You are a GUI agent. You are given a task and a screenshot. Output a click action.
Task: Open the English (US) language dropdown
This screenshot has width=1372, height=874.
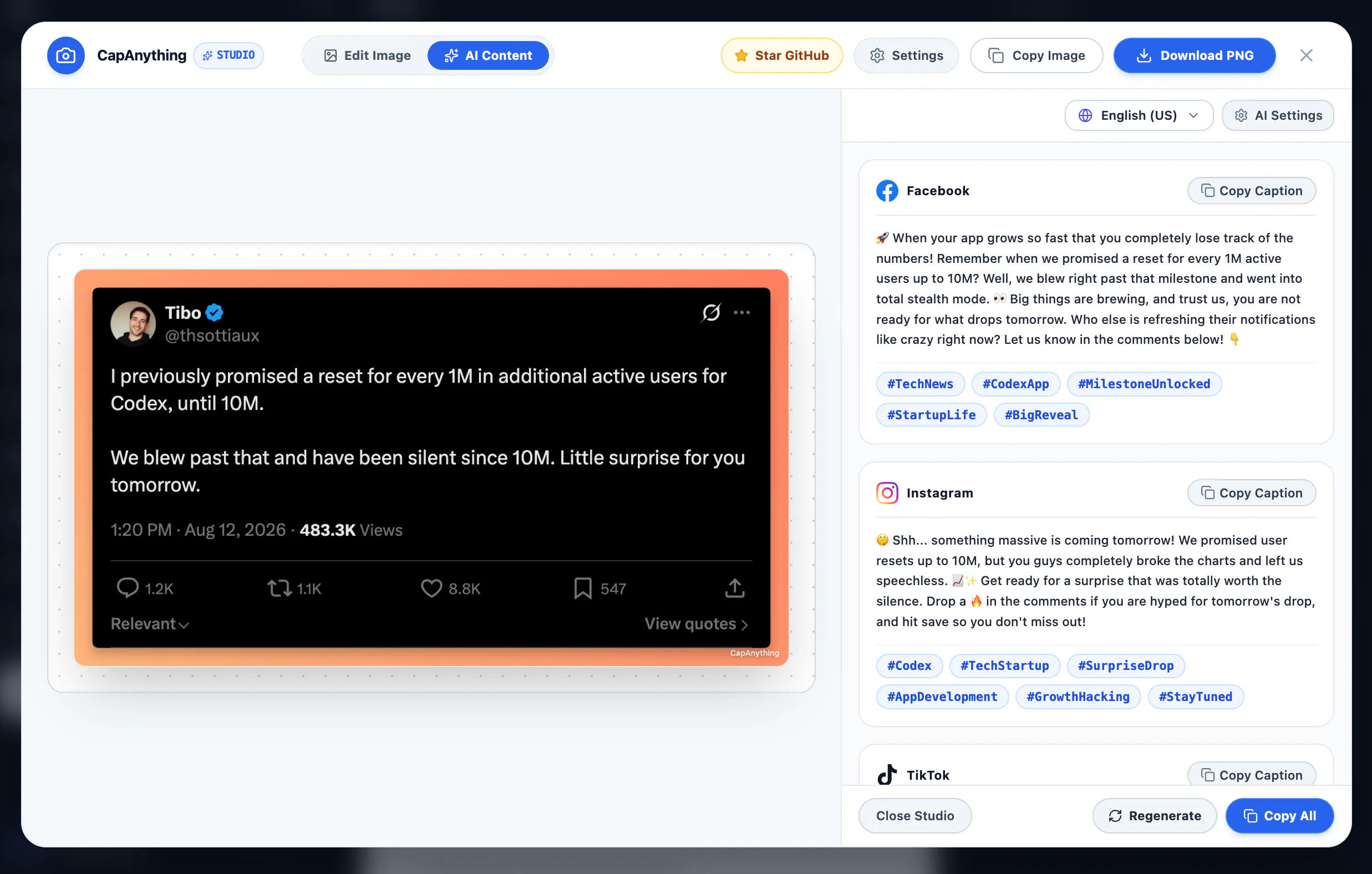point(1139,115)
